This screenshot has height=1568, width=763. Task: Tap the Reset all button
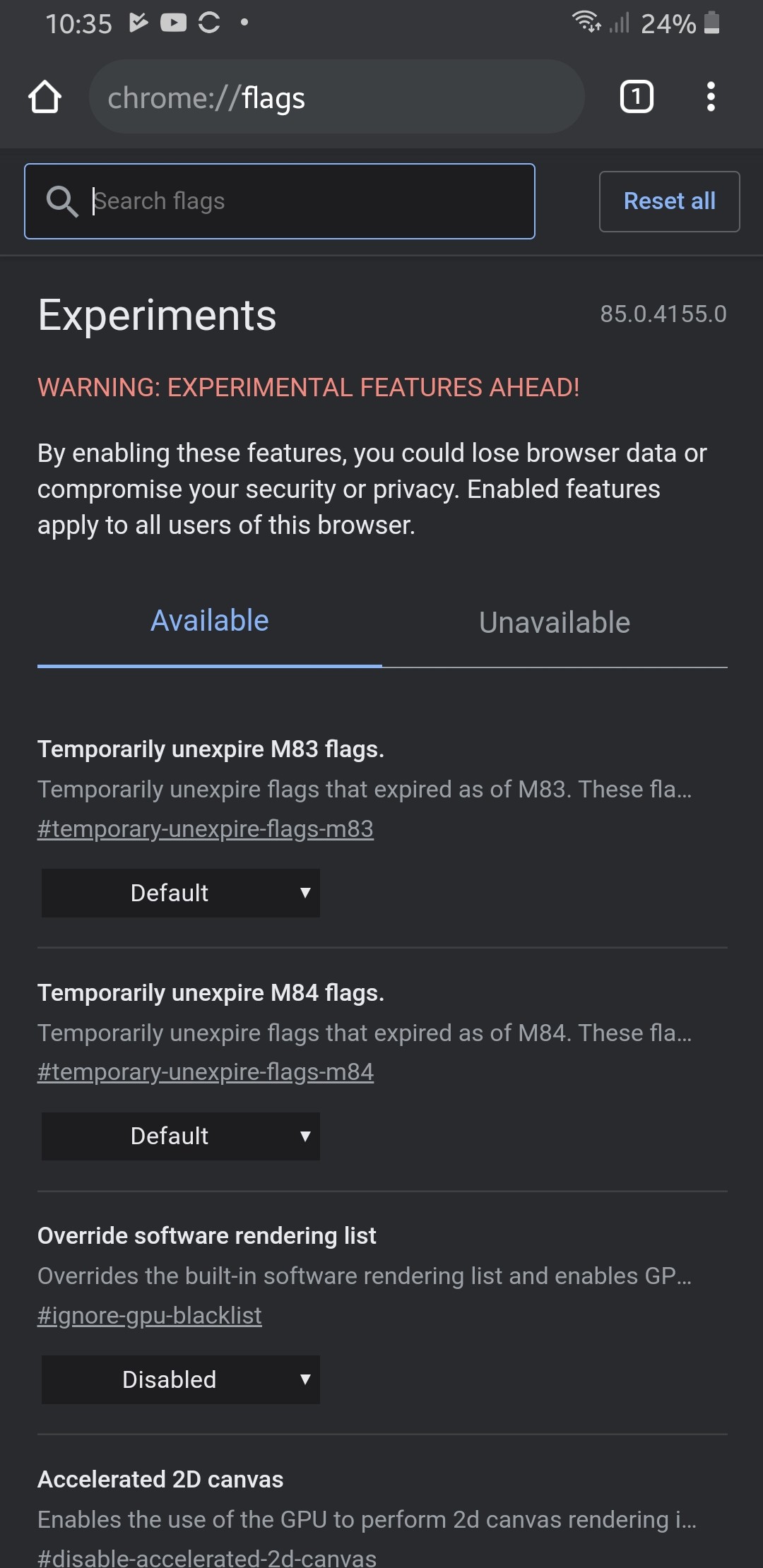tap(670, 201)
